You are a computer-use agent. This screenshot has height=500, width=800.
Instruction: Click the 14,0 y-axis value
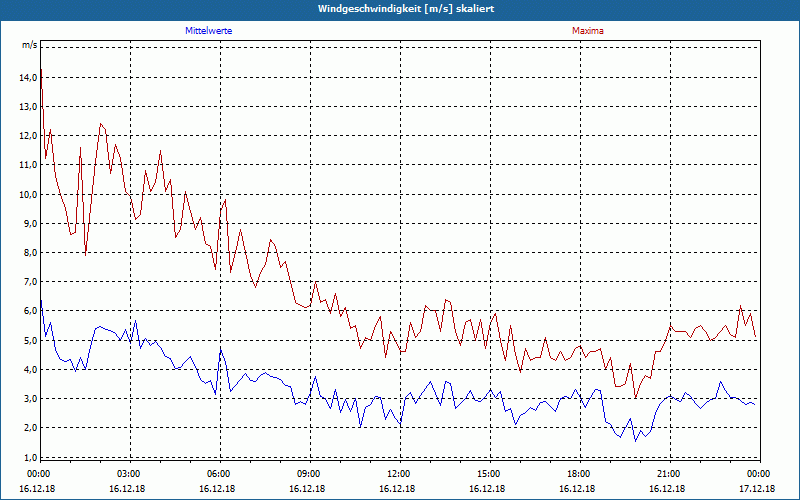(29, 78)
